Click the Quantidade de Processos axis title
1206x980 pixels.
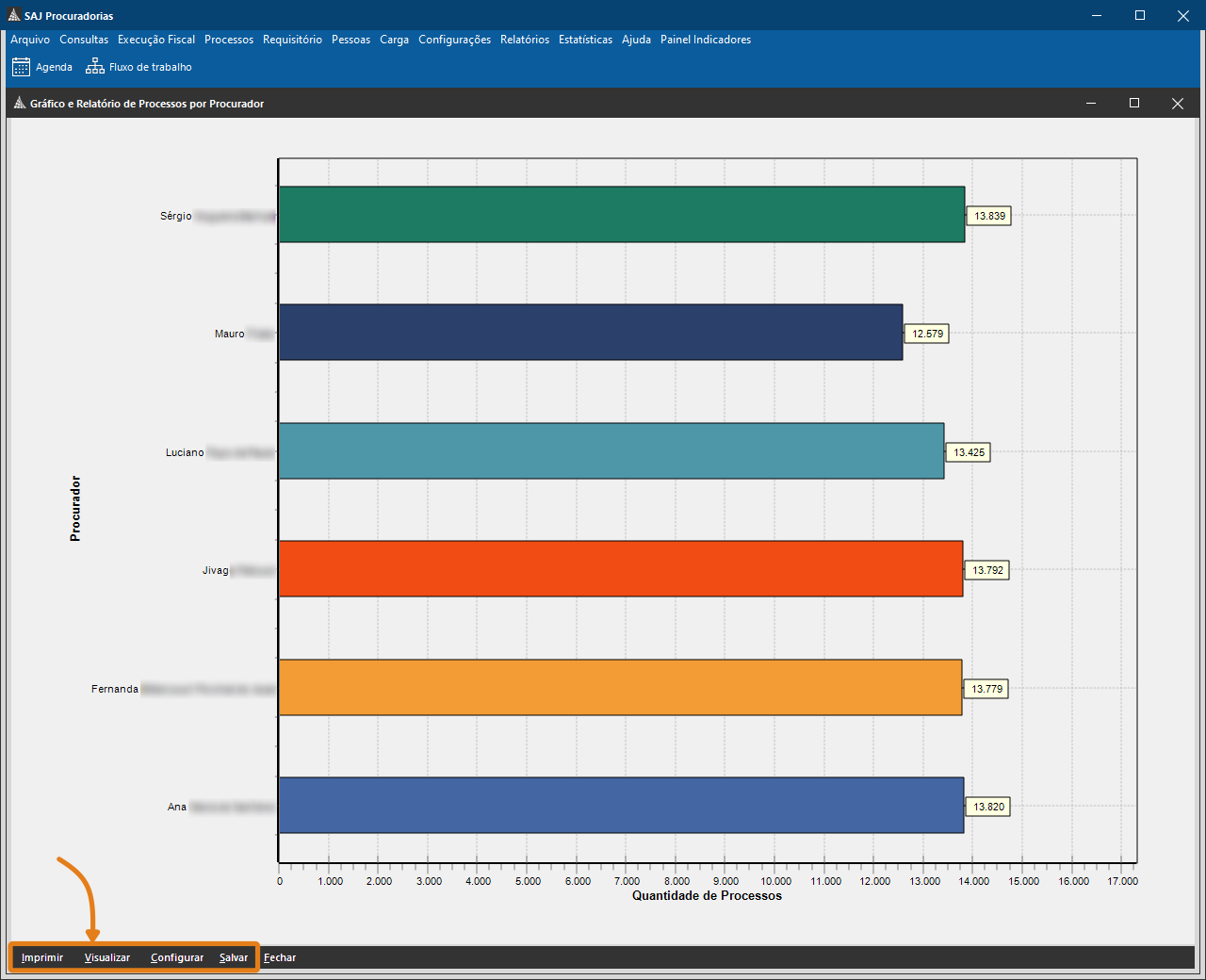(x=707, y=895)
